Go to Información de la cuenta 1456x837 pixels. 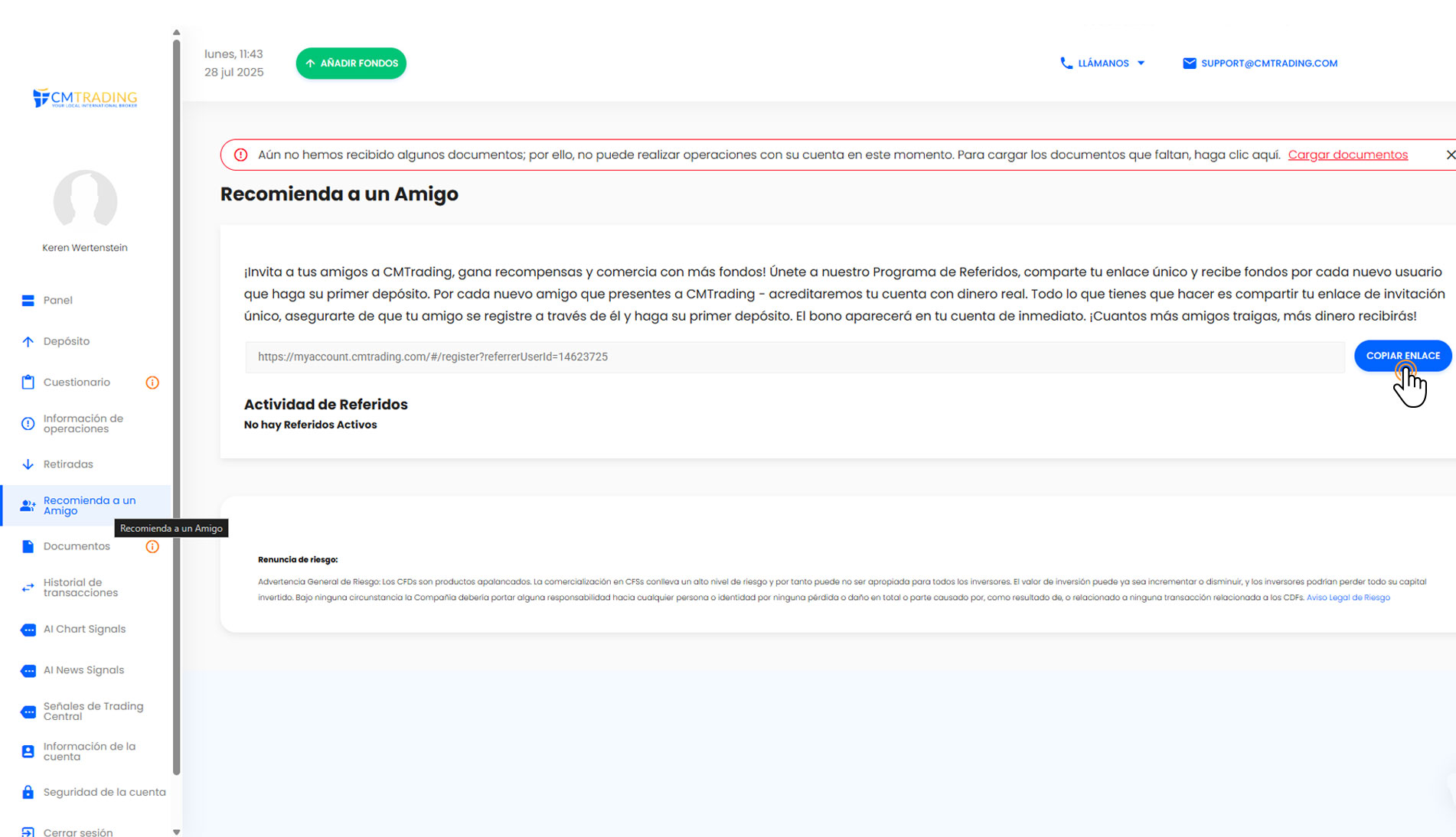pos(87,751)
